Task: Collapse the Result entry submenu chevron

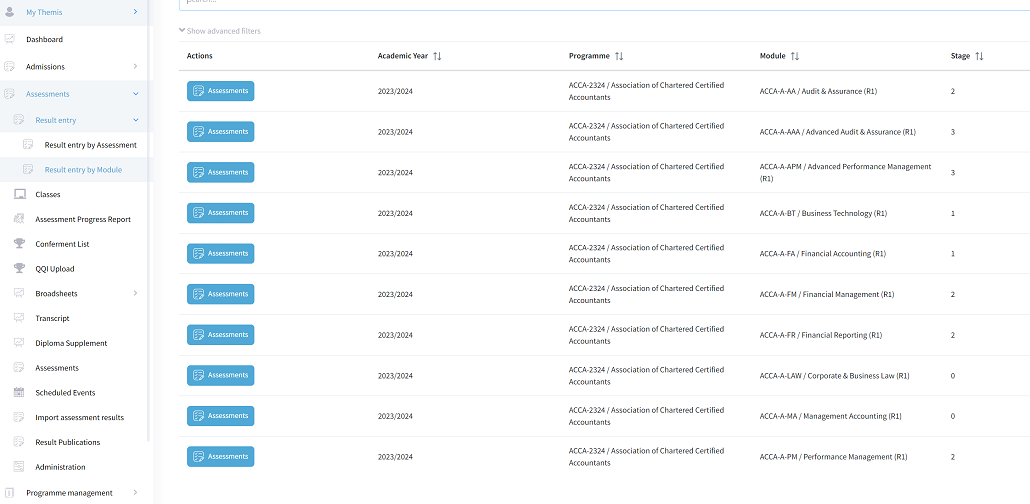Action: [136, 120]
